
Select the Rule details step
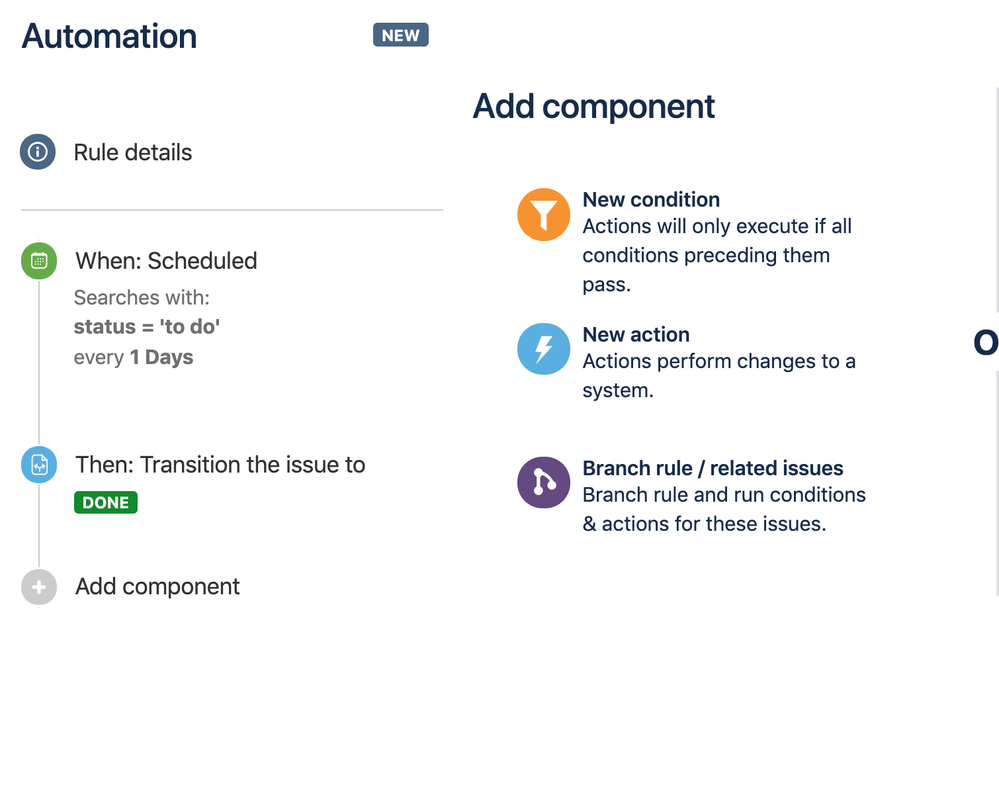click(132, 152)
